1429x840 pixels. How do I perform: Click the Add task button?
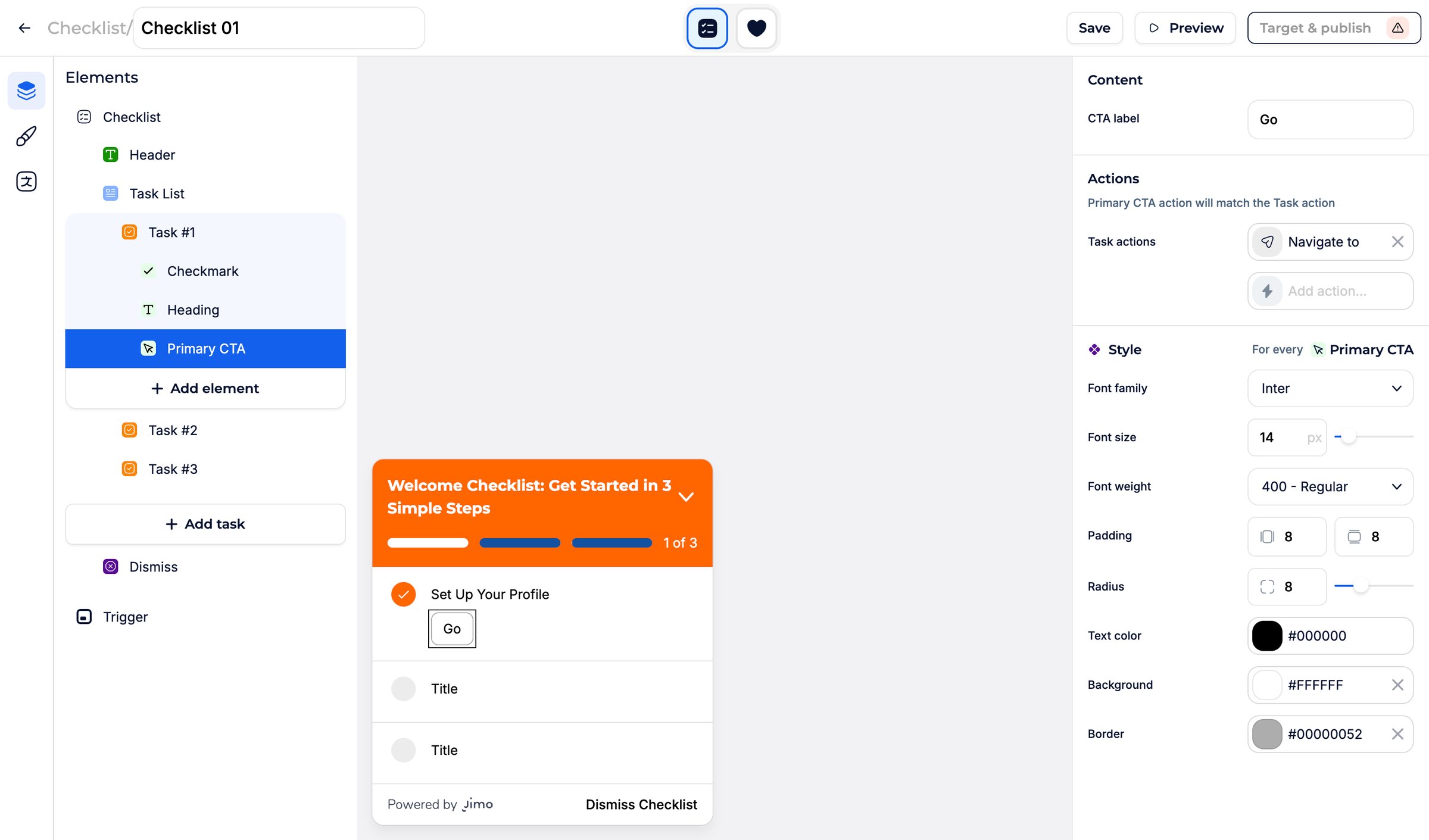[205, 524]
